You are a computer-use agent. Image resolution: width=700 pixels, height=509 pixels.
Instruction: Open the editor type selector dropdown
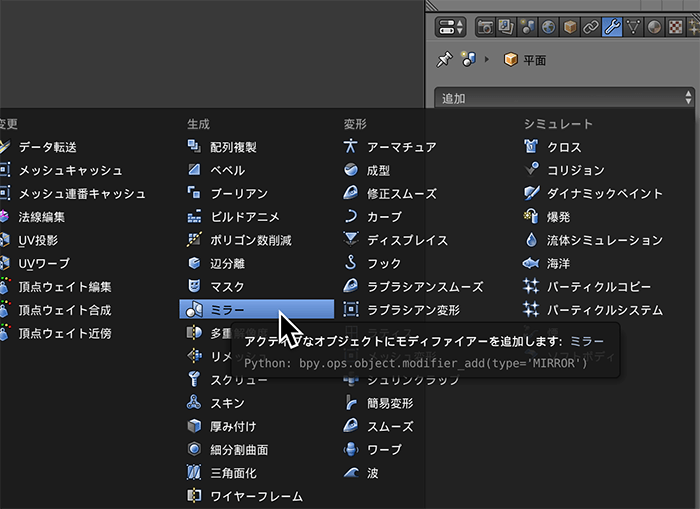coord(452,25)
